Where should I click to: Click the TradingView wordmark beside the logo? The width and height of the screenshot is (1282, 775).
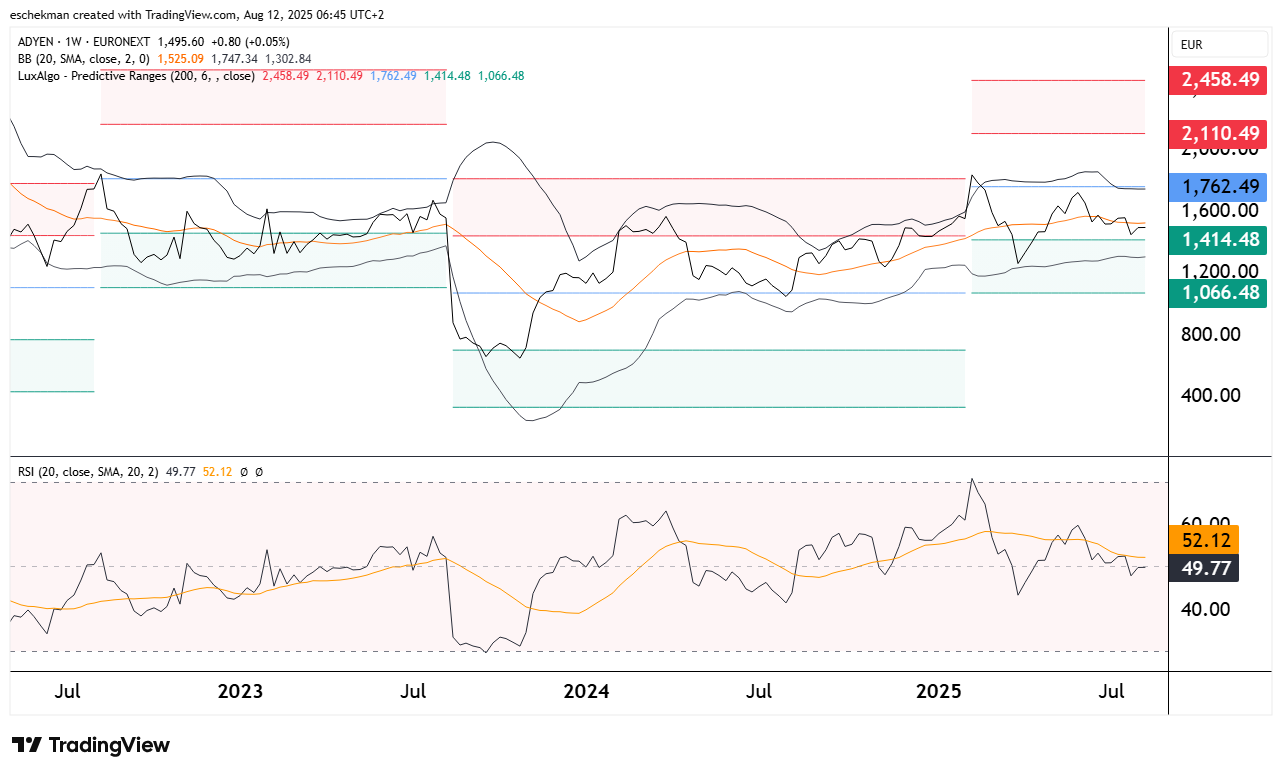pos(109,745)
